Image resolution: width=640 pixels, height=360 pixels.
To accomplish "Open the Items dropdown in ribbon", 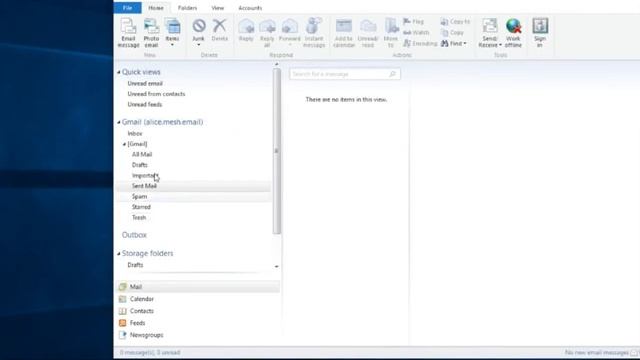I will click(x=172, y=33).
